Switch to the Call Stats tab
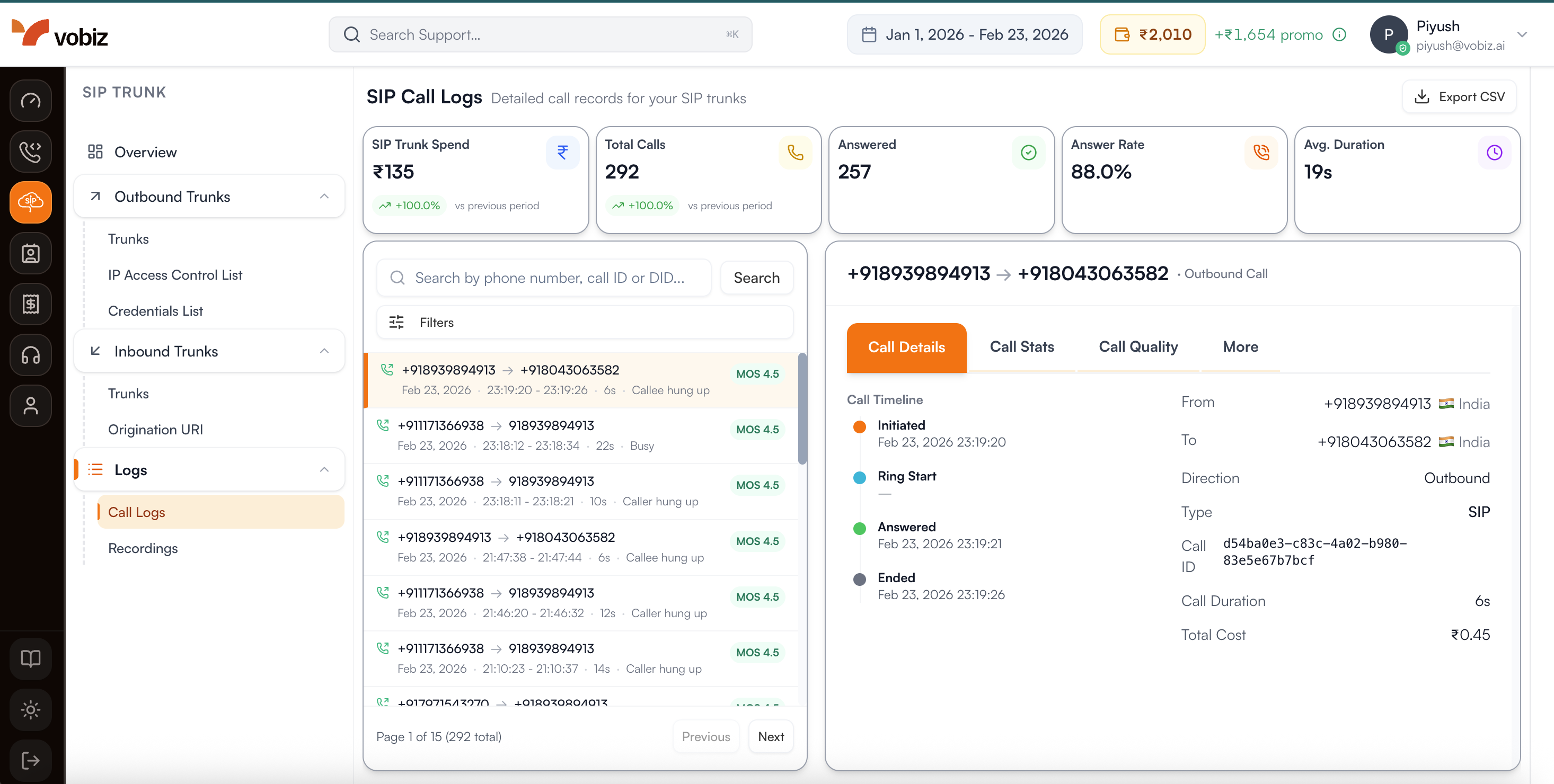The width and height of the screenshot is (1554, 784). coord(1021,347)
